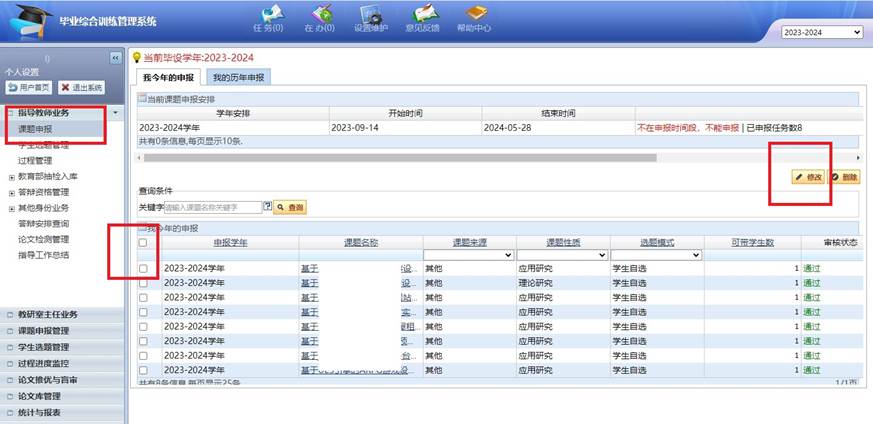Open the 课题来源 filter dropdown
The width and height of the screenshot is (873, 424).
(x=468, y=255)
